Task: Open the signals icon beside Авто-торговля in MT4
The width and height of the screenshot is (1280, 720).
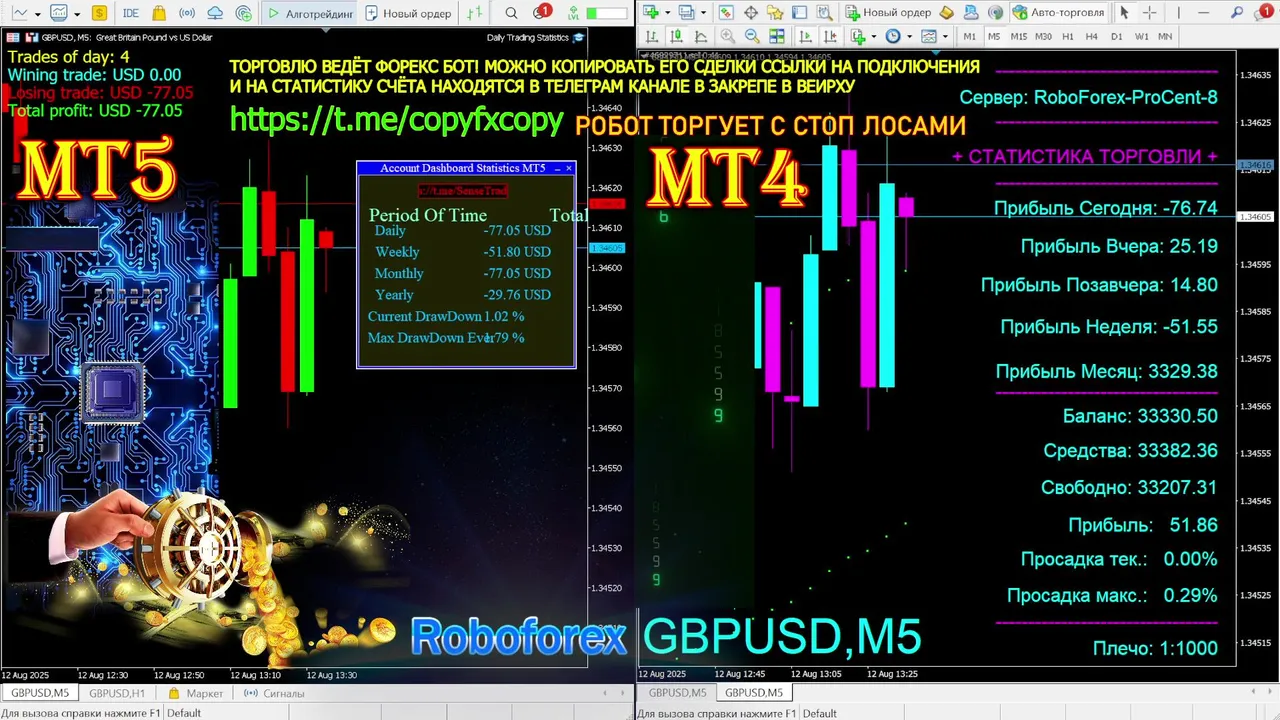Action: [x=995, y=12]
